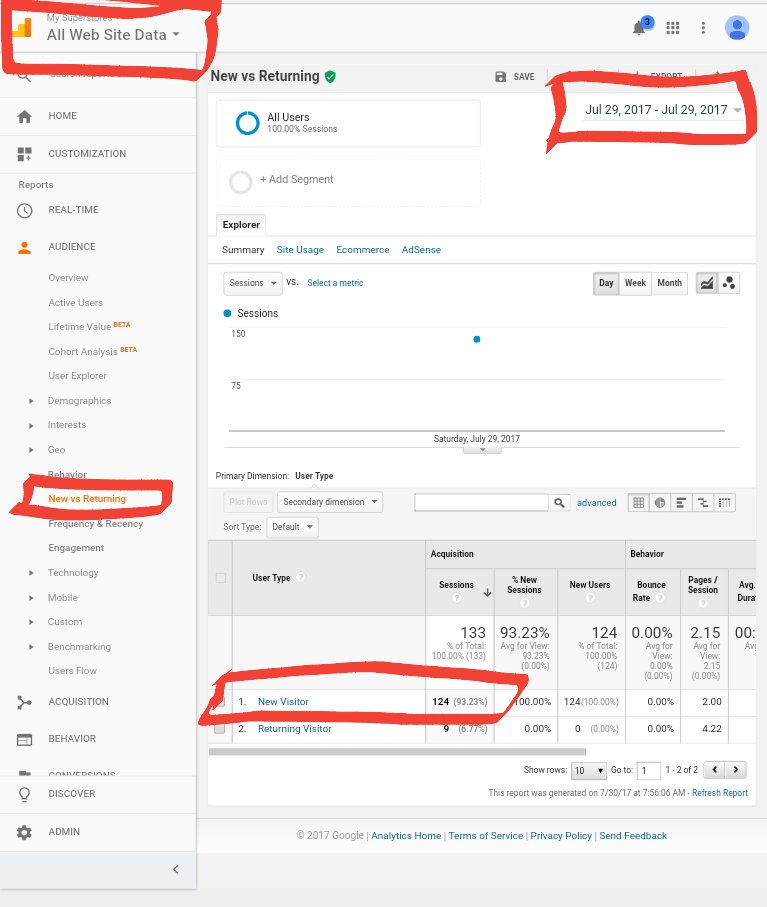Select the percentage pie view icon

click(660, 503)
